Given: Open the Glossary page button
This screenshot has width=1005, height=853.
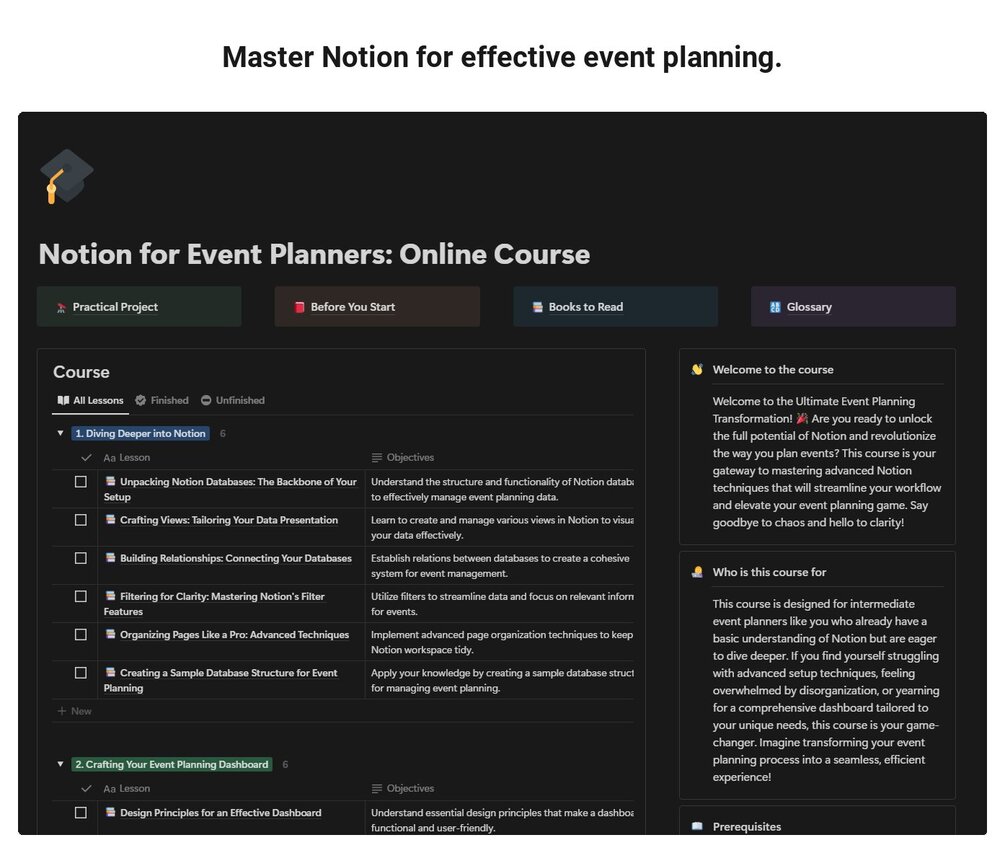Looking at the screenshot, I should (853, 307).
